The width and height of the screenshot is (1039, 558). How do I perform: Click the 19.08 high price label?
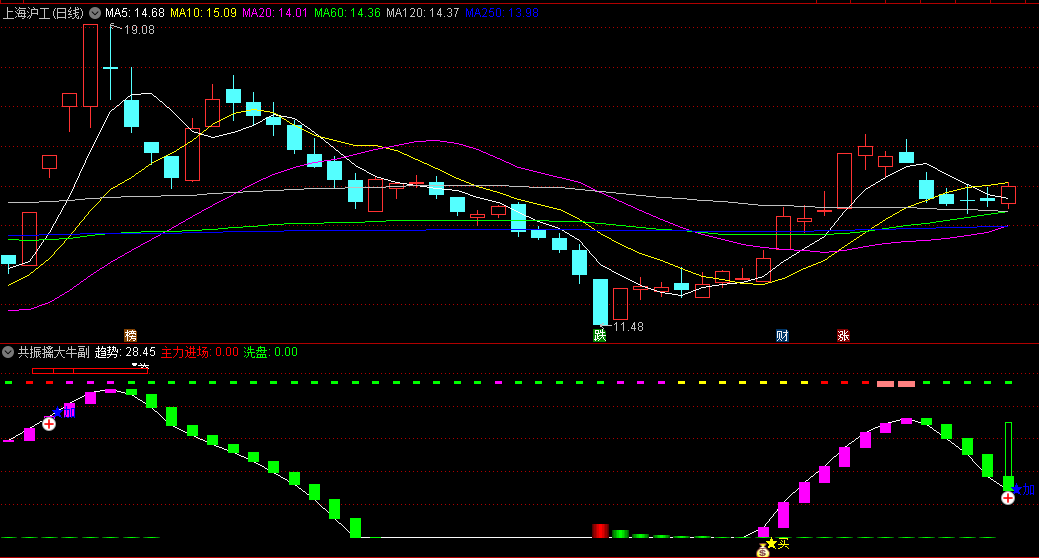139,30
